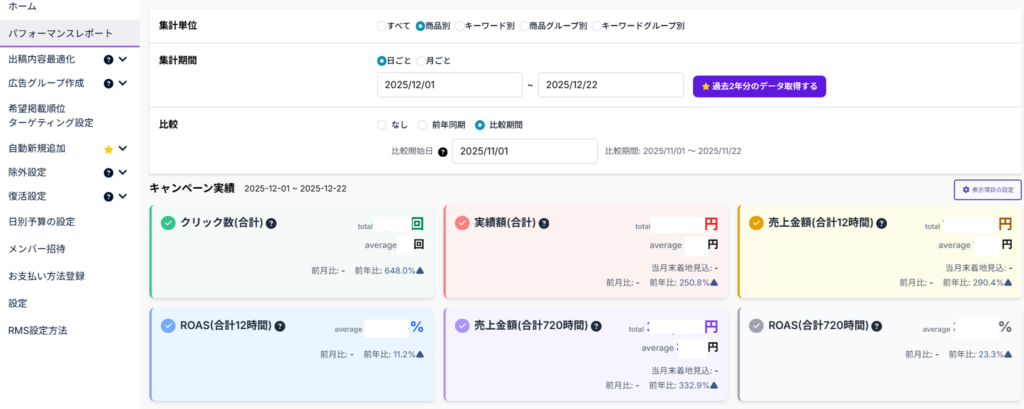Click the green check icon on クリック数 card
Image resolution: width=1024 pixels, height=409 pixels.
[x=168, y=223]
